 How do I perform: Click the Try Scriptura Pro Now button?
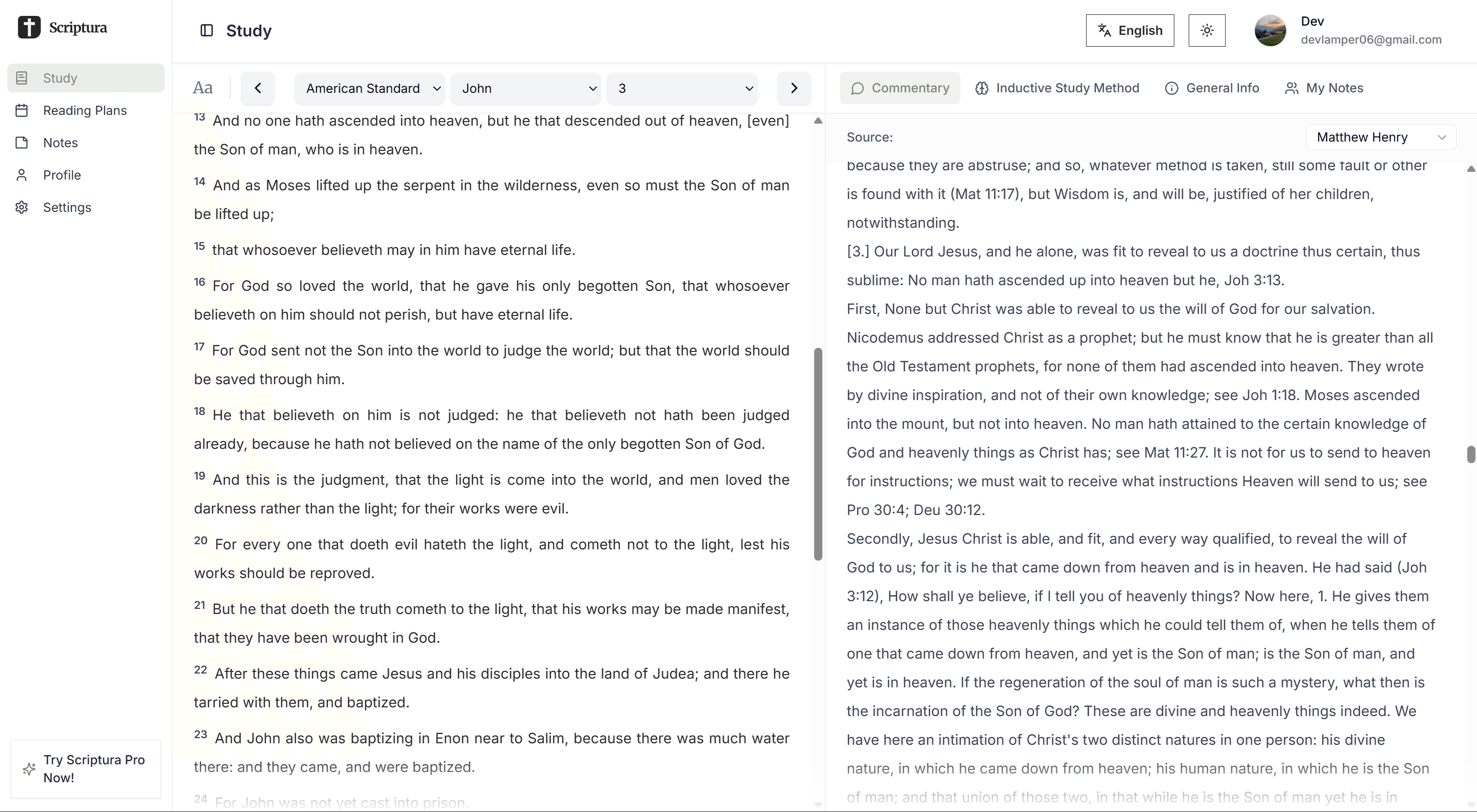(86, 768)
